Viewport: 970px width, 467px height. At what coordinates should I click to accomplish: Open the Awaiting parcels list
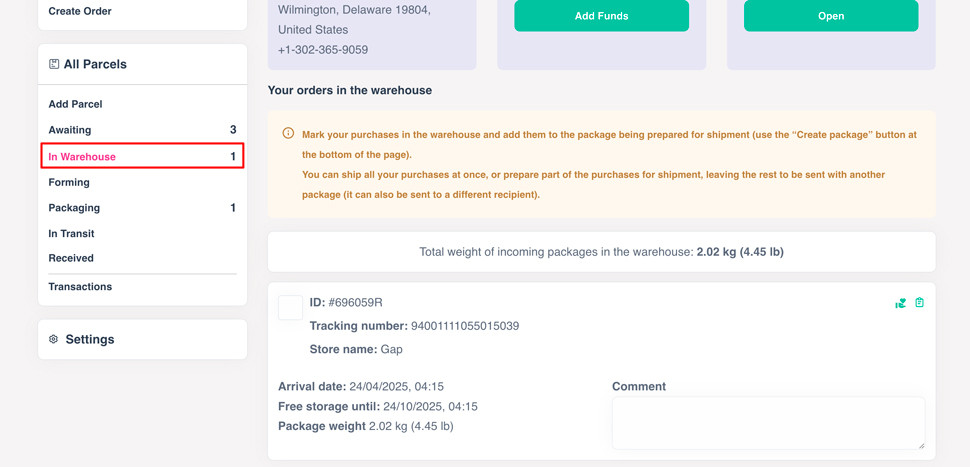click(70, 130)
